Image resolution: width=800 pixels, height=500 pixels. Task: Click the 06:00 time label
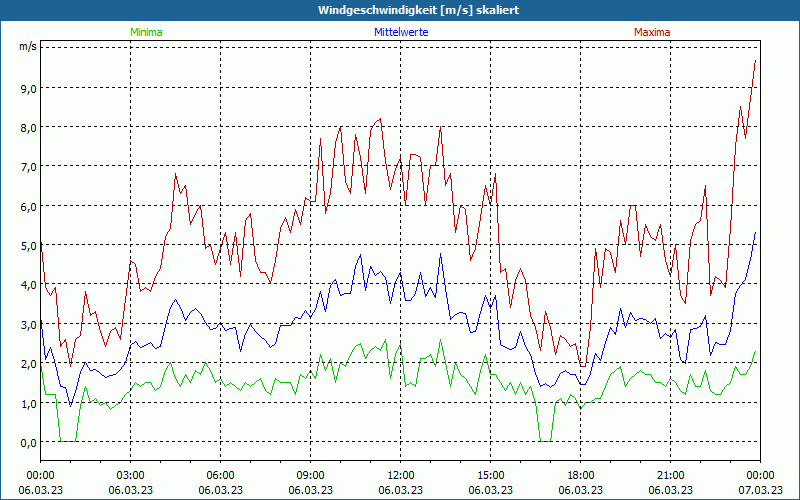click(x=220, y=476)
